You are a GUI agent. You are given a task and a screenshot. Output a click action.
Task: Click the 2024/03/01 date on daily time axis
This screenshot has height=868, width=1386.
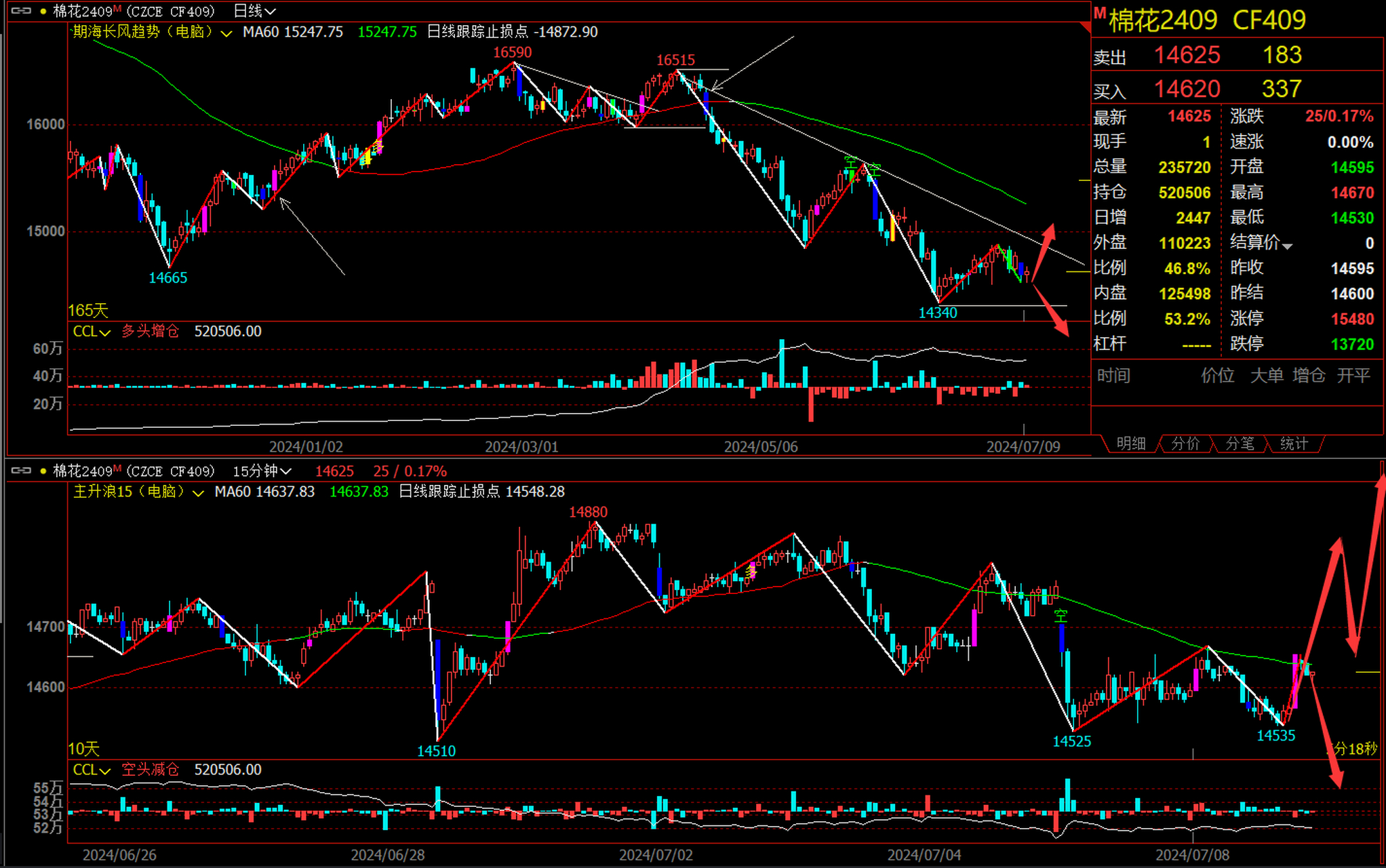pos(521,447)
